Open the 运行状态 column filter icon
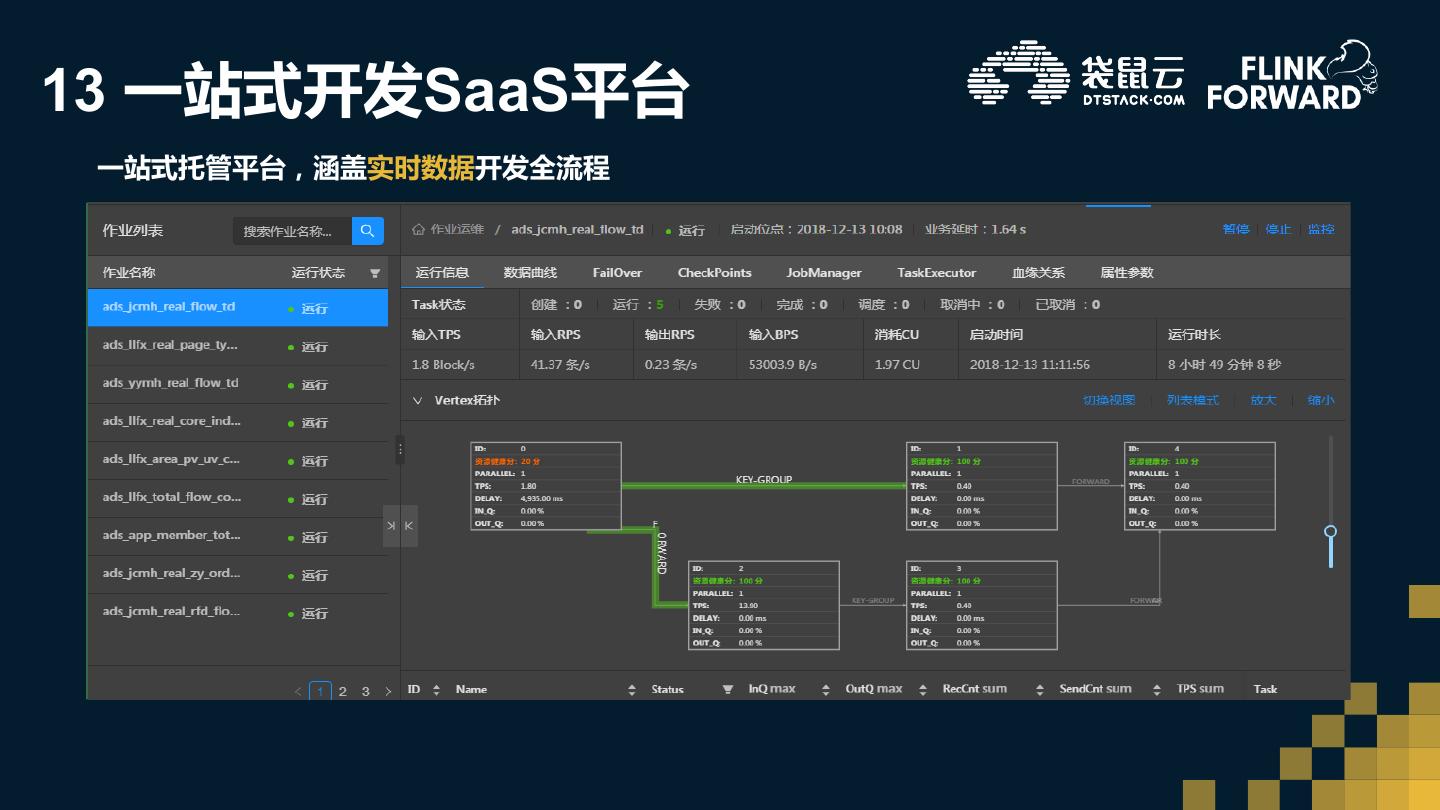This screenshot has width=1440, height=810. [375, 273]
